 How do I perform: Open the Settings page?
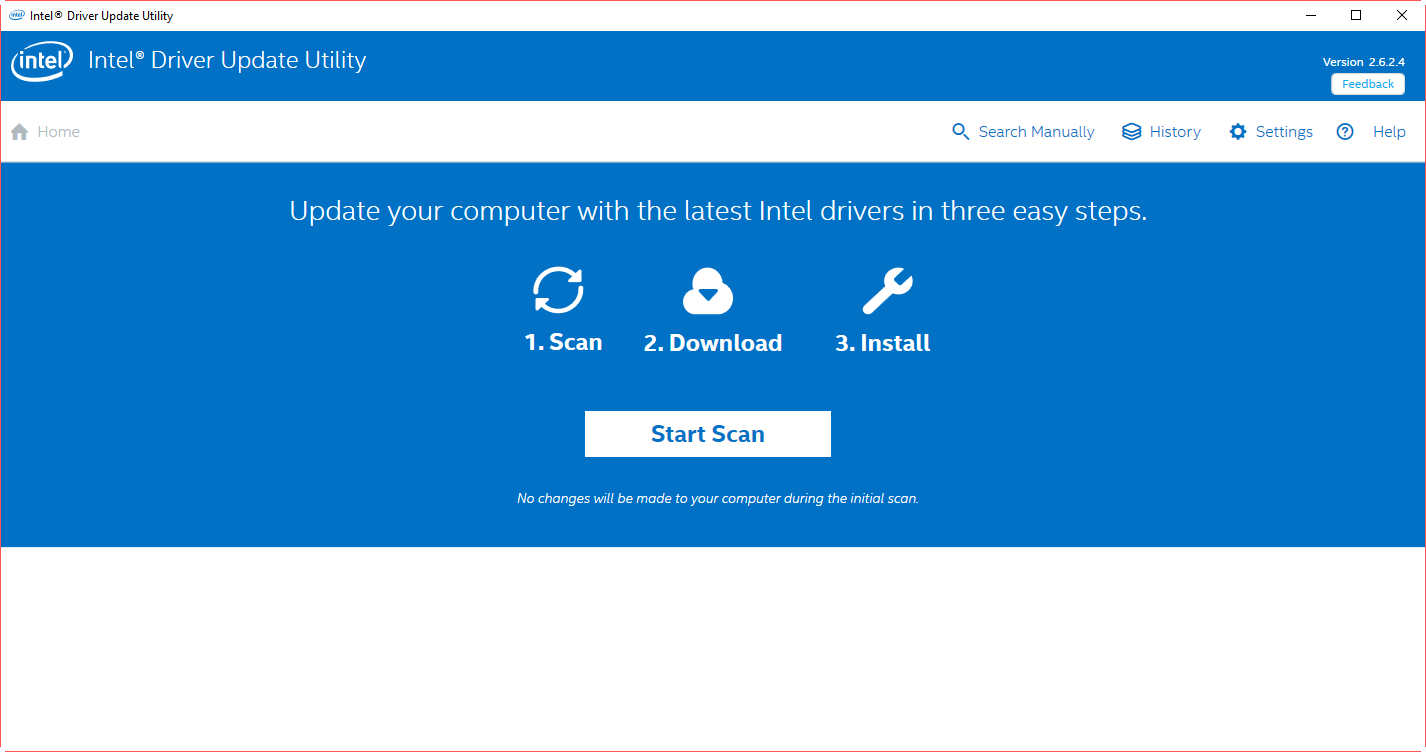pos(1284,132)
